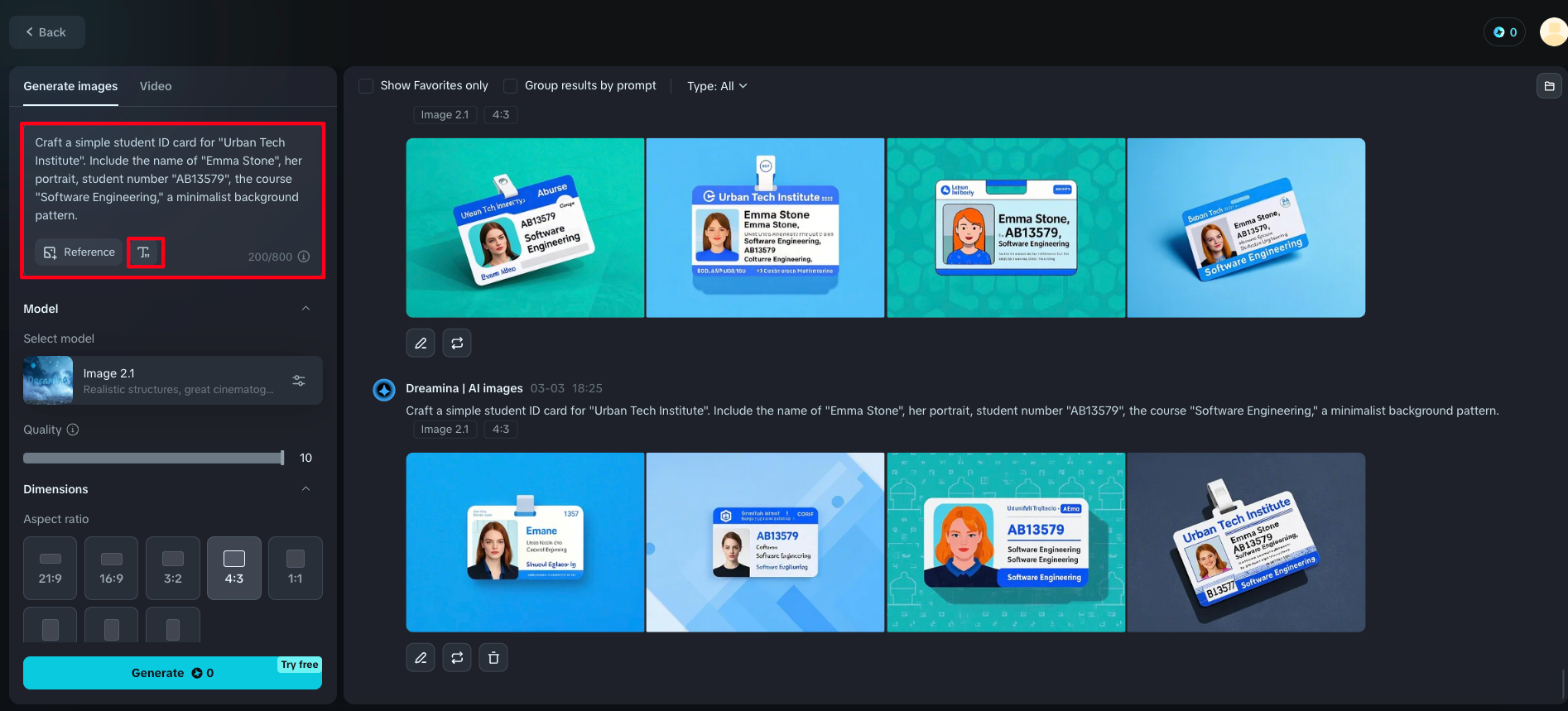Screen dimensions: 1568x711
Task: Click the results panel vertical scrollbar
Action: click(1563, 685)
